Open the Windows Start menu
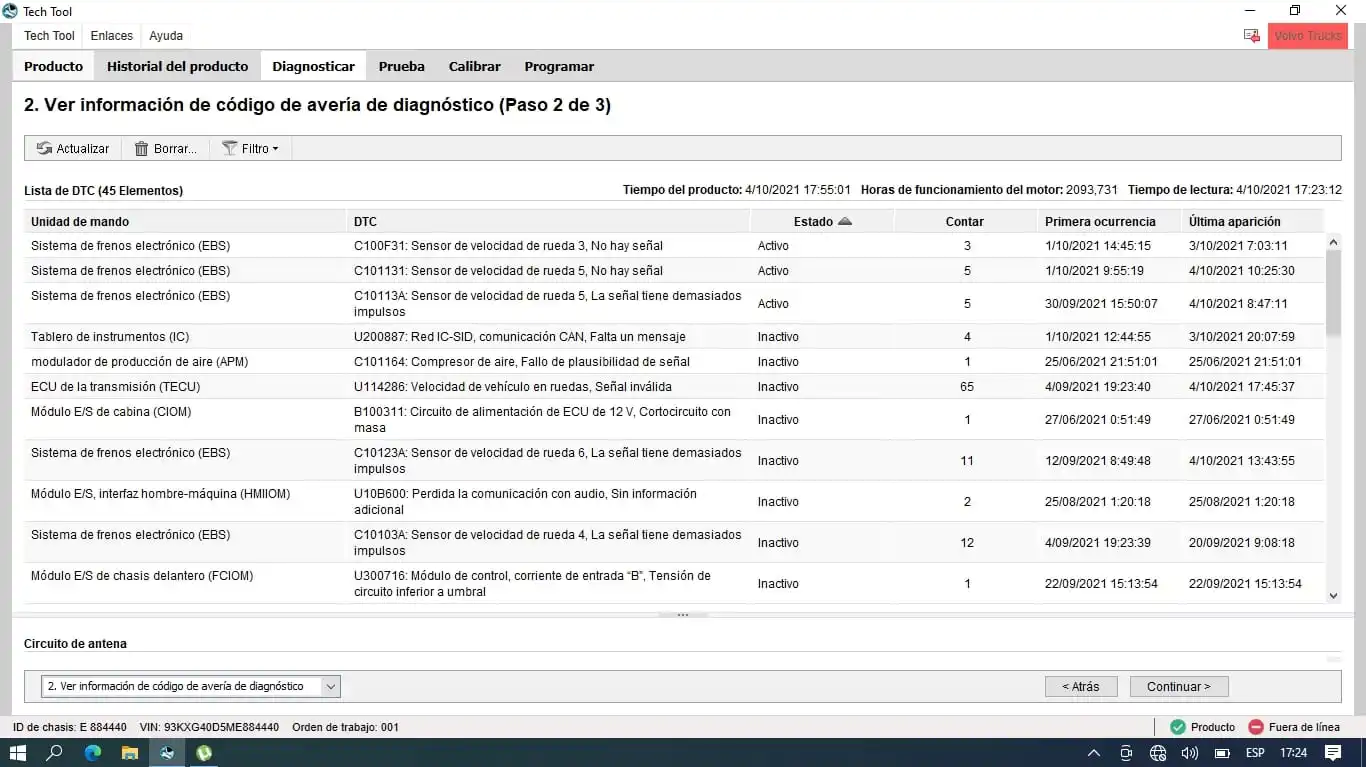1366x767 pixels. point(17,752)
